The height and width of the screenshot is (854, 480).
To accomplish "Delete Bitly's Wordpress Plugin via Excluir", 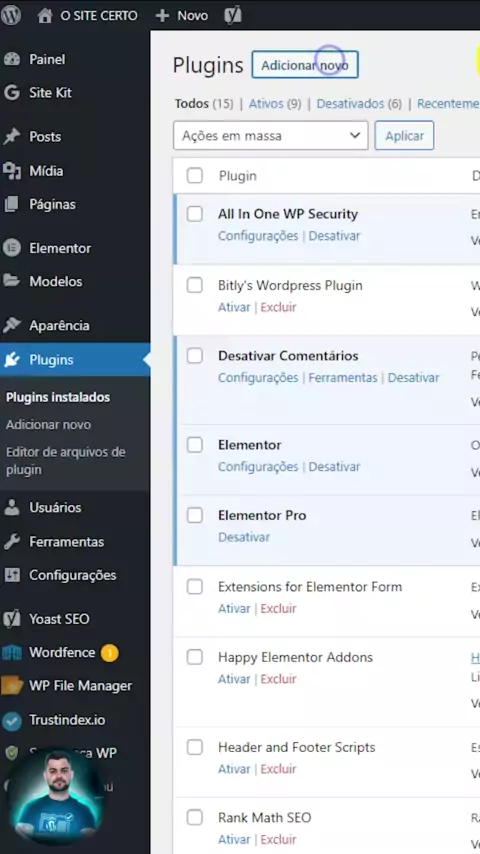I will (x=278, y=307).
